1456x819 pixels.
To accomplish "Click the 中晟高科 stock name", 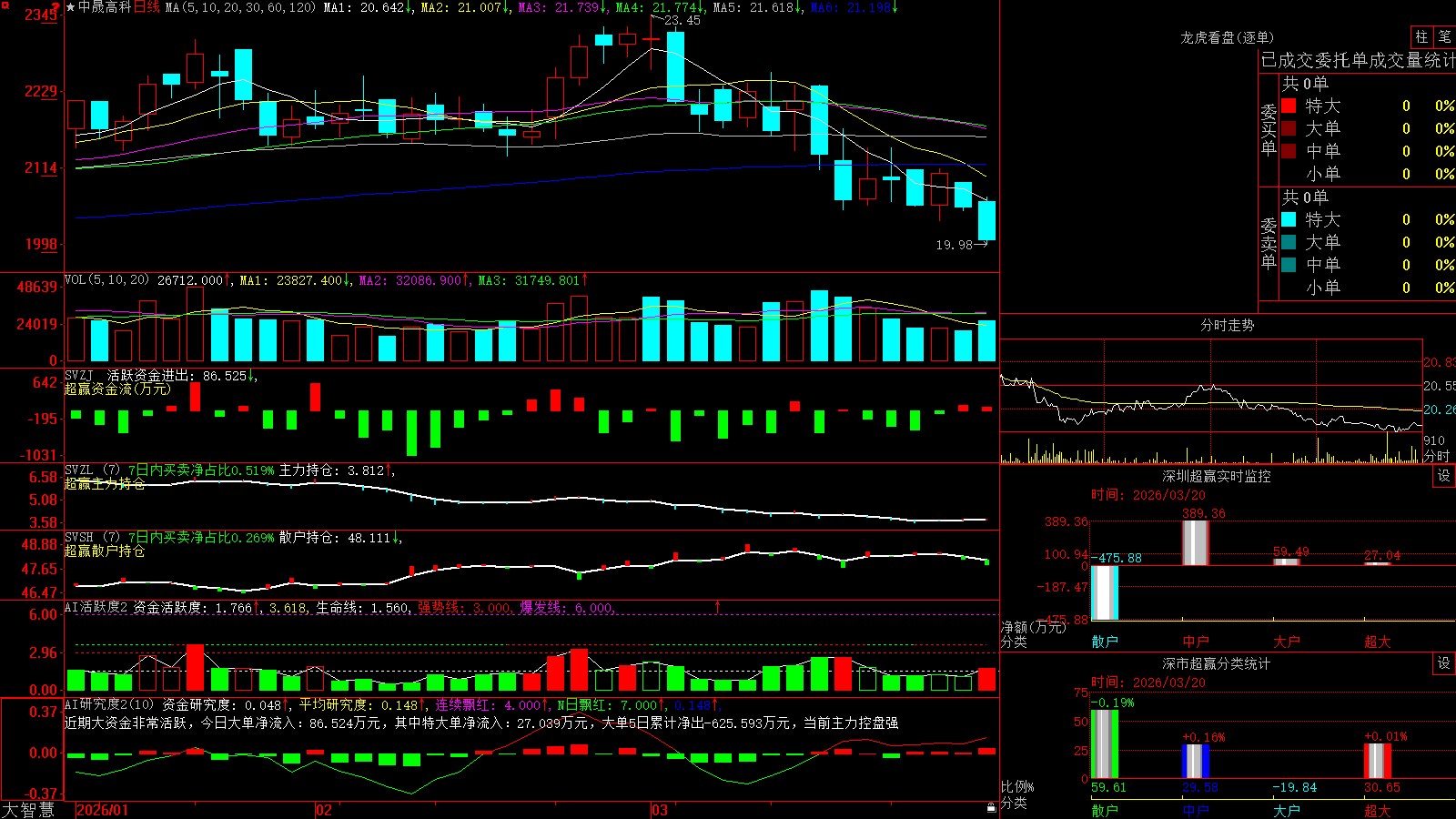I will click(105, 7).
